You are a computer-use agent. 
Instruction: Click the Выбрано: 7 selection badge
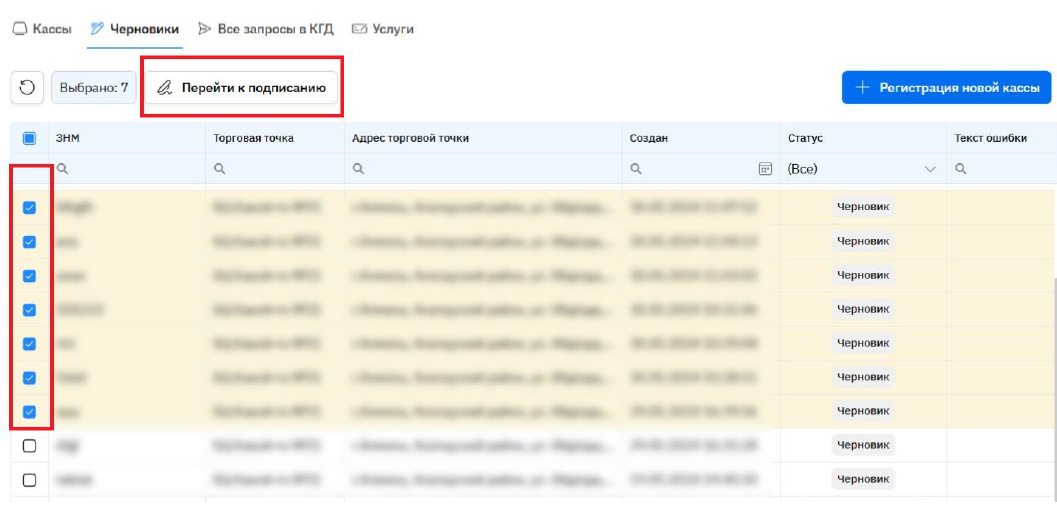tap(94, 88)
